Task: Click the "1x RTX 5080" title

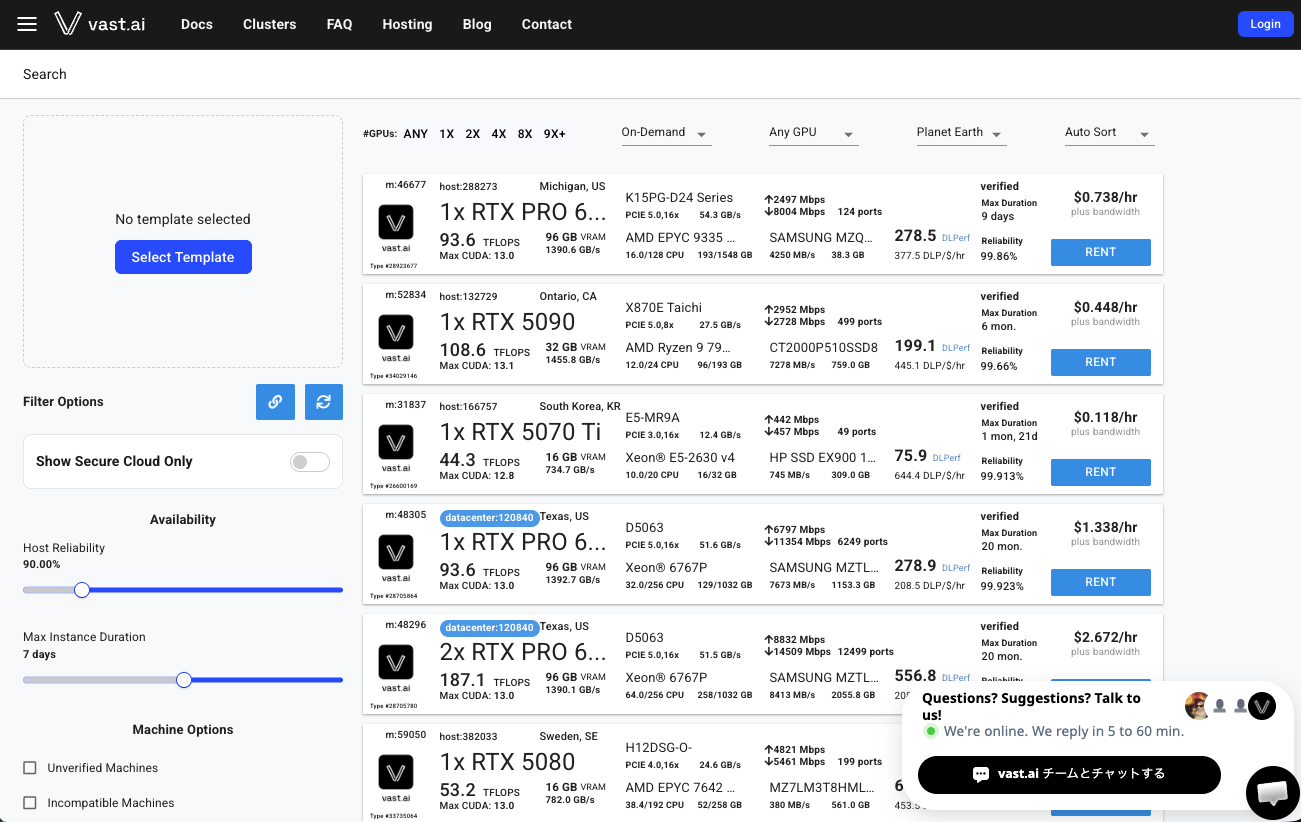Action: coord(508,762)
